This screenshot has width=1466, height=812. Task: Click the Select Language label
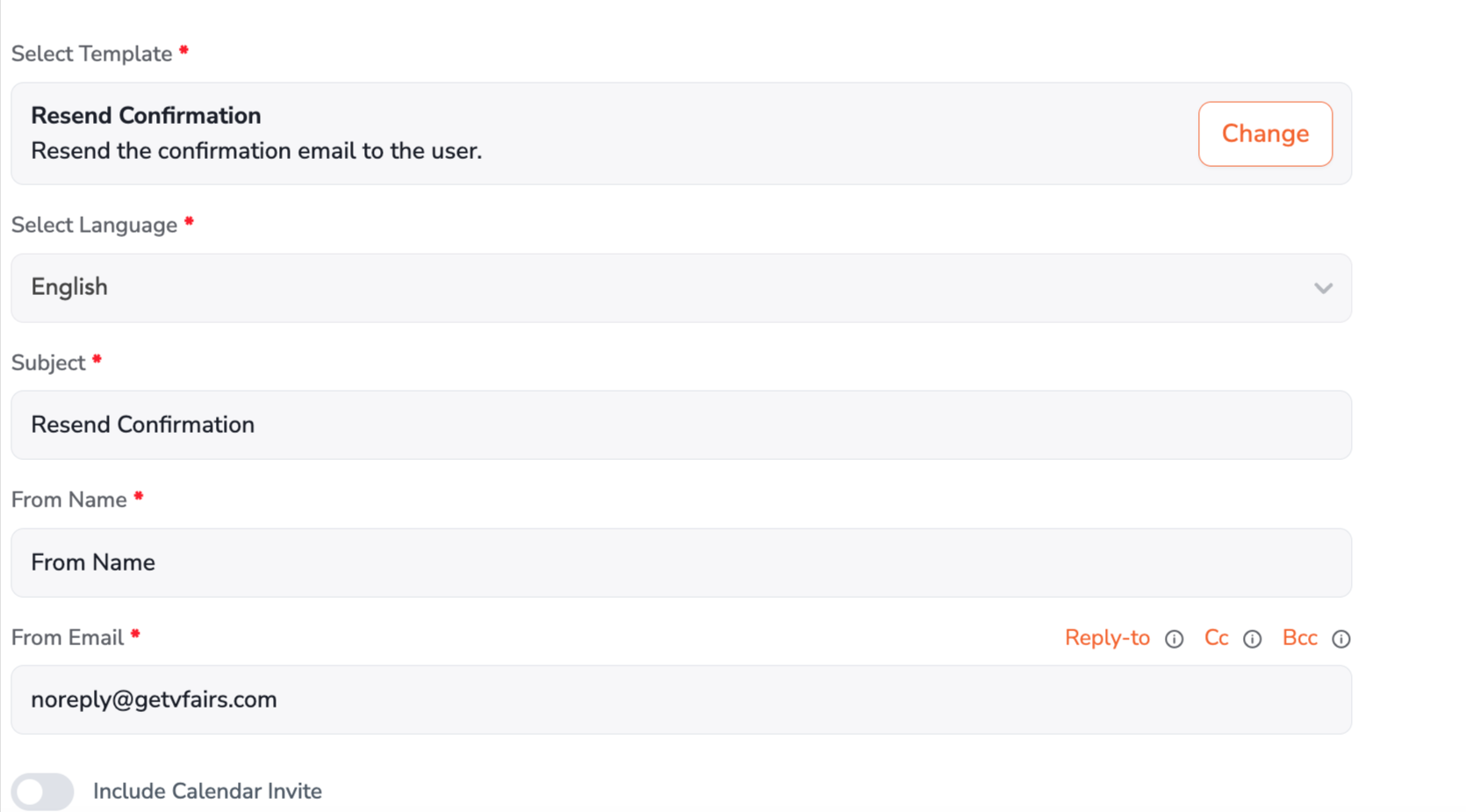[94, 225]
